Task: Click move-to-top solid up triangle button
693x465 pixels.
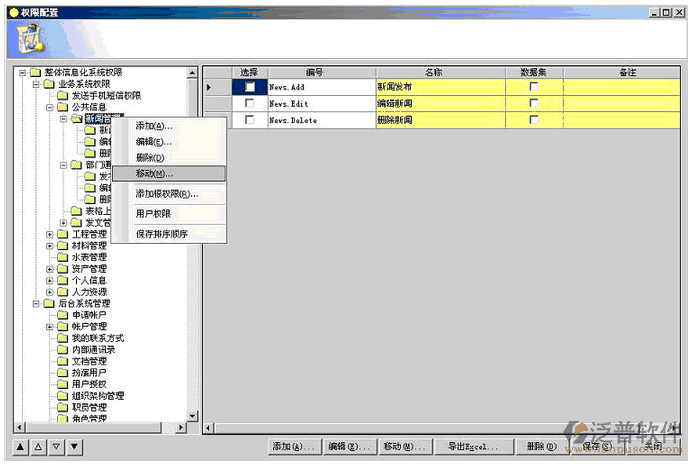Action: pos(20,447)
